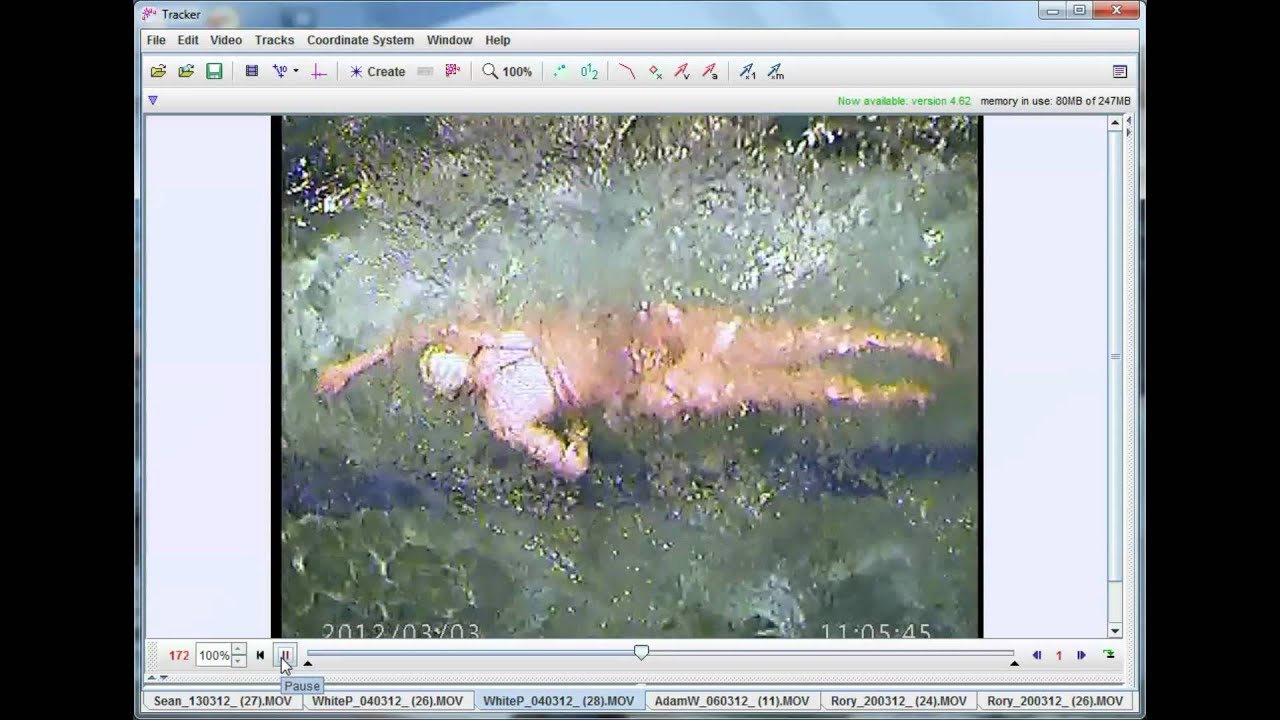The image size is (1280, 720).
Task: Toggle acceleration vectors icon
Action: tap(709, 71)
